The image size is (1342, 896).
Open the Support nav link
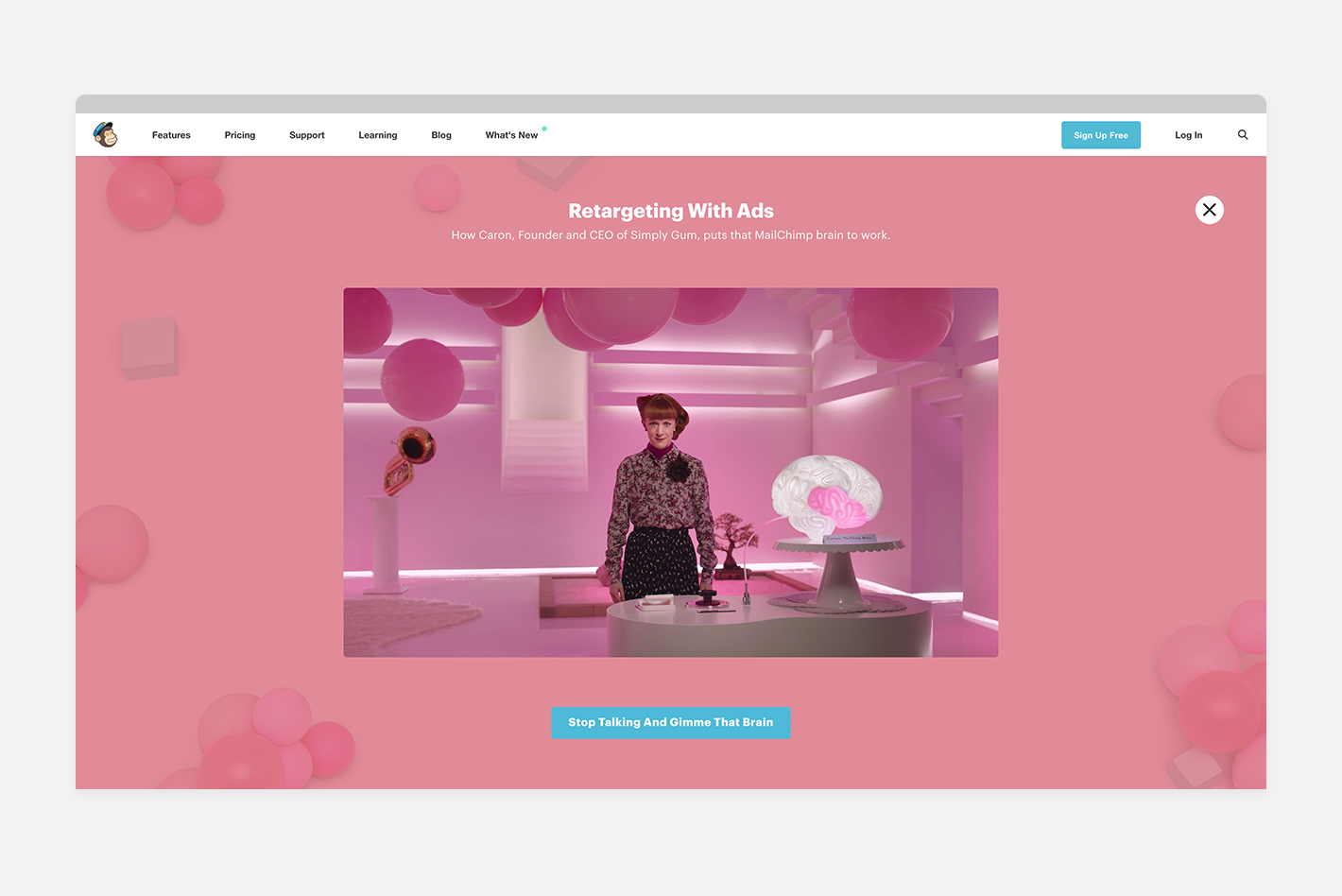coord(307,135)
